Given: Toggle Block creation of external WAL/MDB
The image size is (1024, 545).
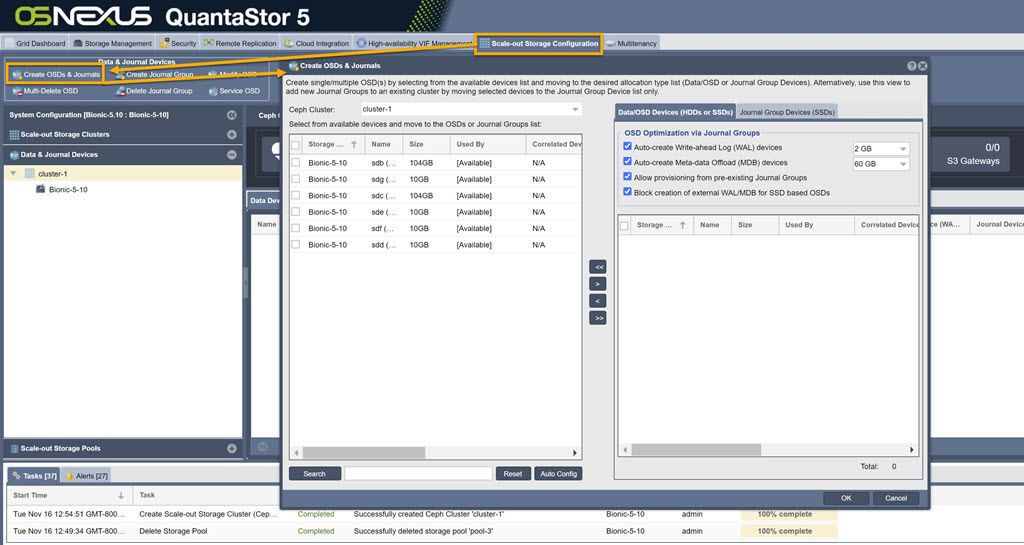Looking at the screenshot, I should (628, 192).
